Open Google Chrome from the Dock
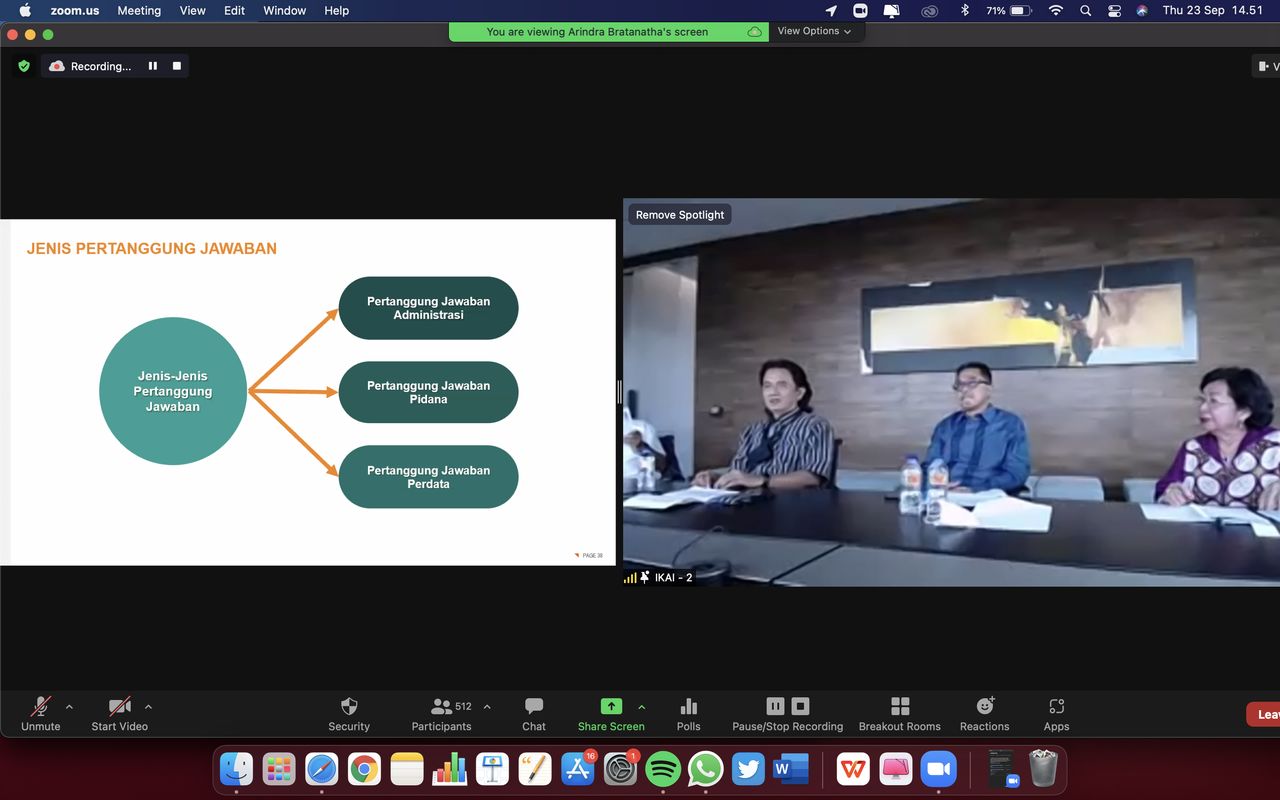Viewport: 1280px width, 800px height. coord(365,768)
